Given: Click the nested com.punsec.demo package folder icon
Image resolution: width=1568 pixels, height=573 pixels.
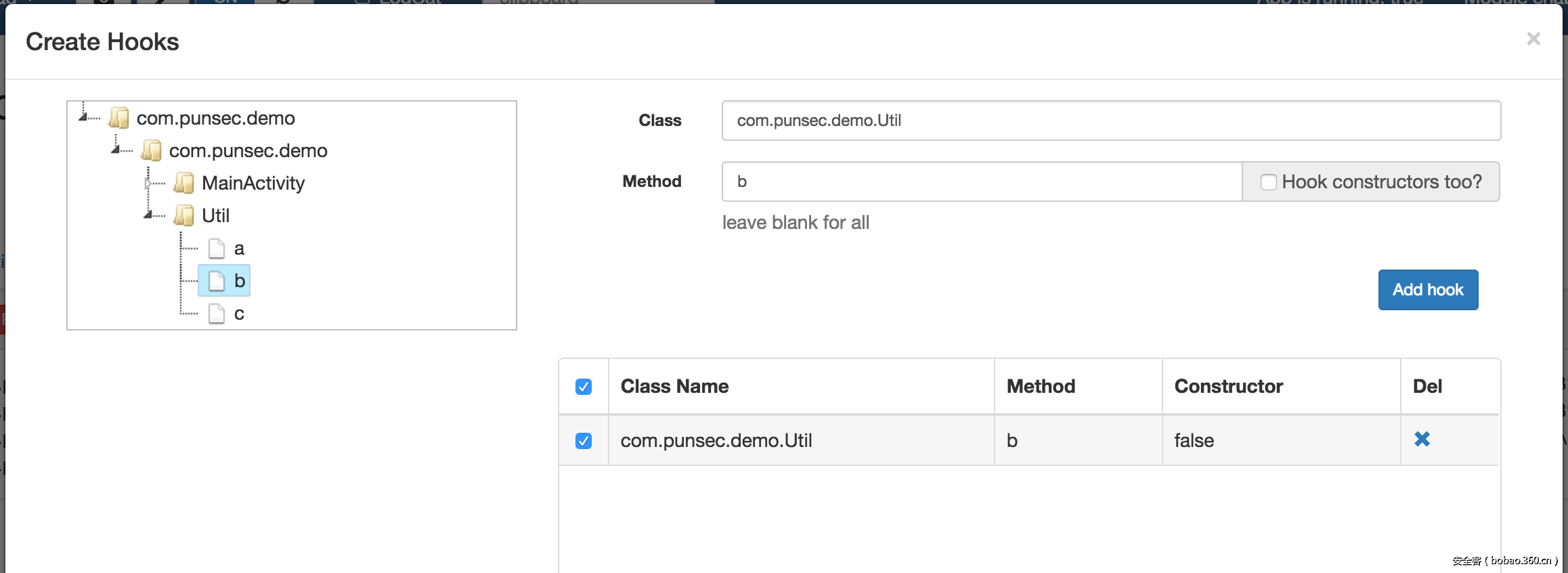Looking at the screenshot, I should [x=152, y=150].
